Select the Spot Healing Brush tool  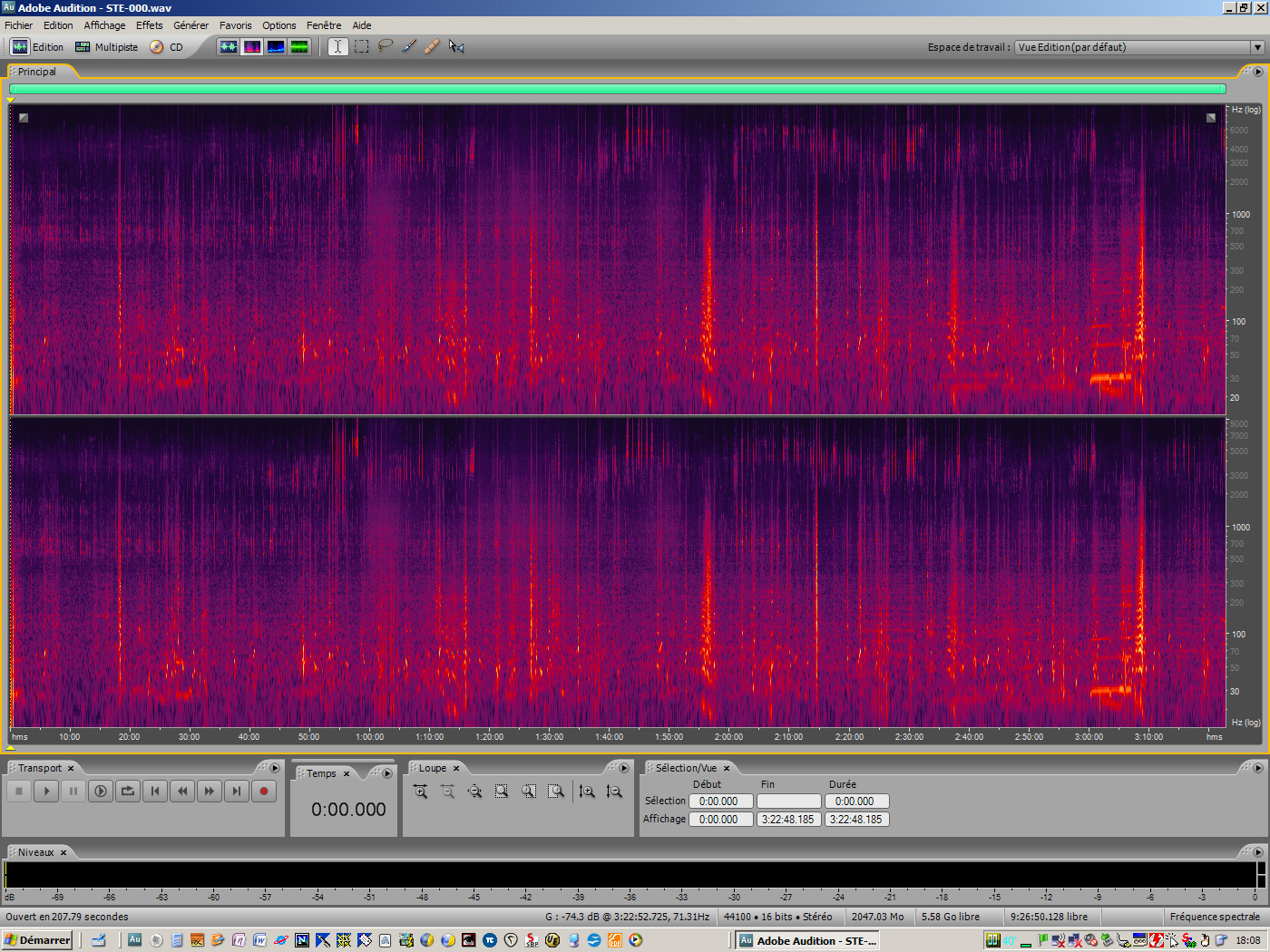[x=431, y=46]
